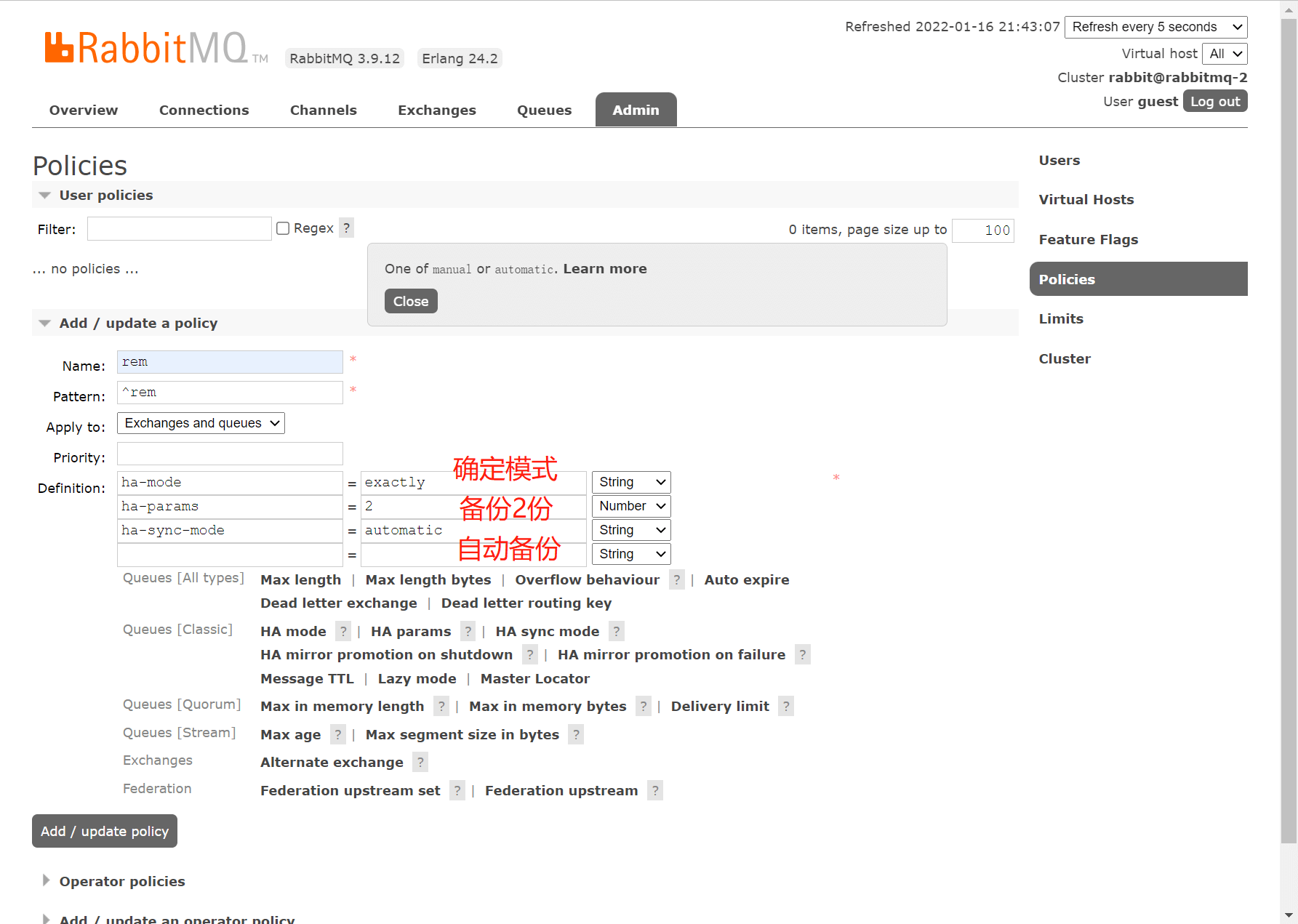
Task: Change type dropdown for ha-mode row
Action: click(631, 482)
